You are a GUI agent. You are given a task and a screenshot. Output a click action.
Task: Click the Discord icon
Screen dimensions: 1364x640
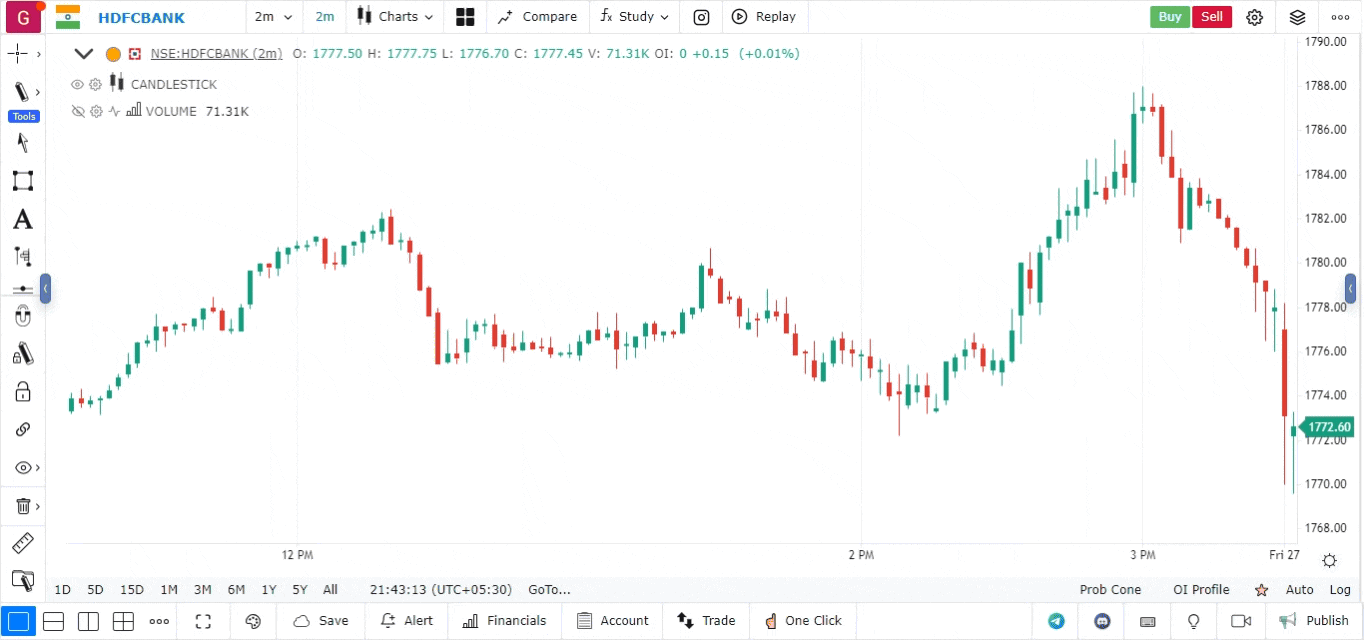point(1102,621)
